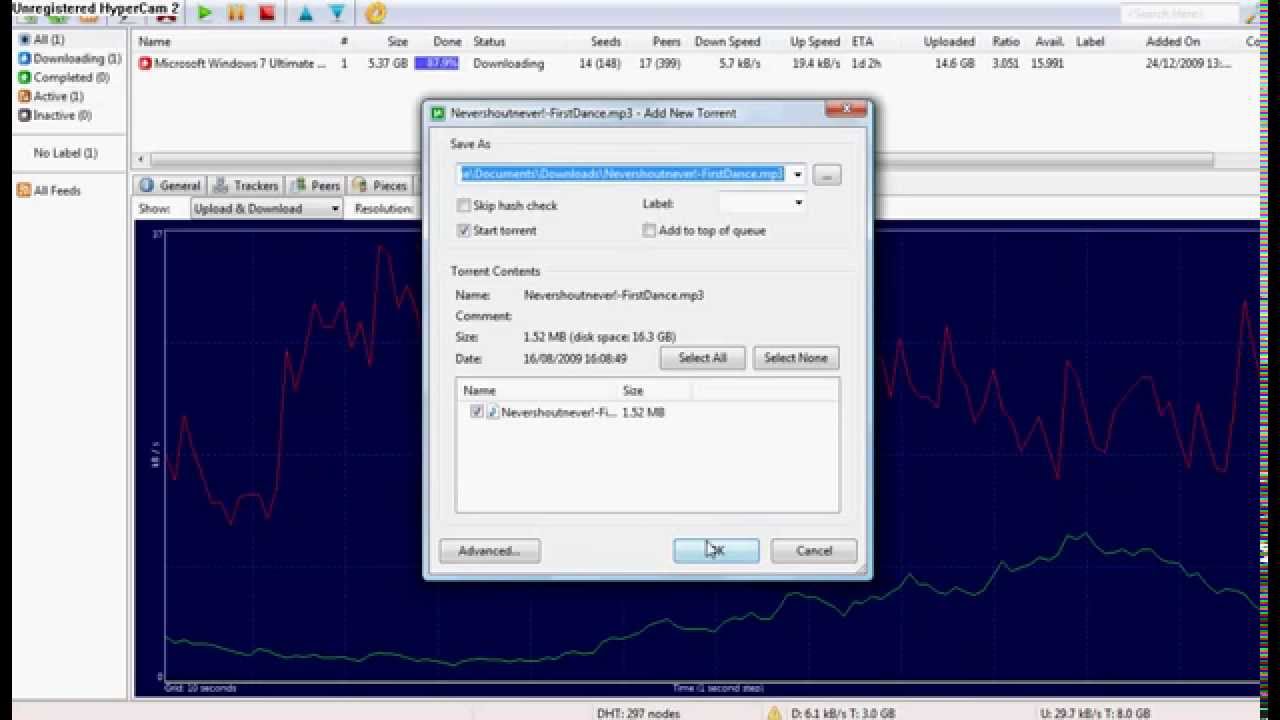Open All Feeds RSS item
The width and height of the screenshot is (1280, 720).
49,190
